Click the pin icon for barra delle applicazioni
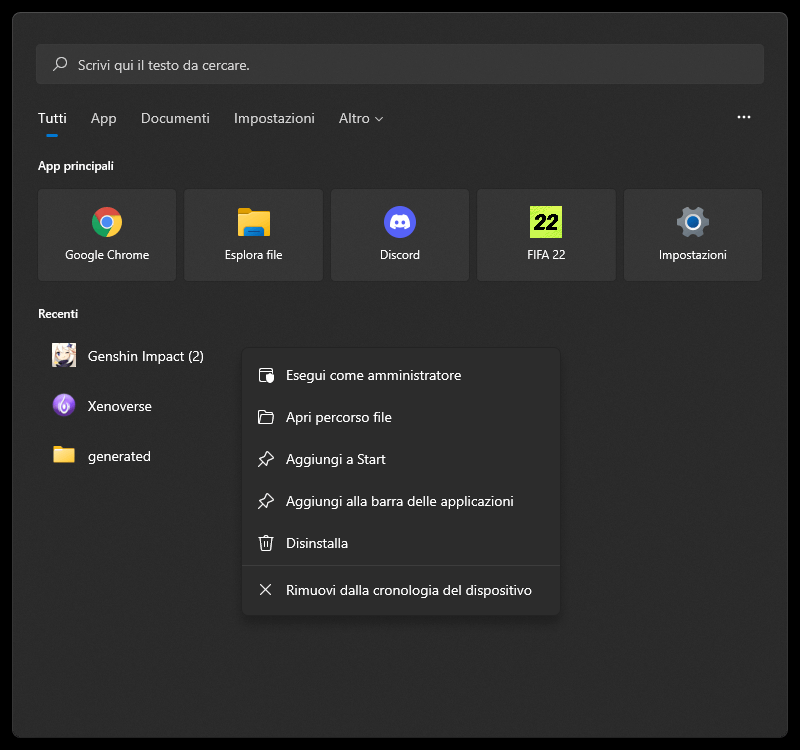 266,501
